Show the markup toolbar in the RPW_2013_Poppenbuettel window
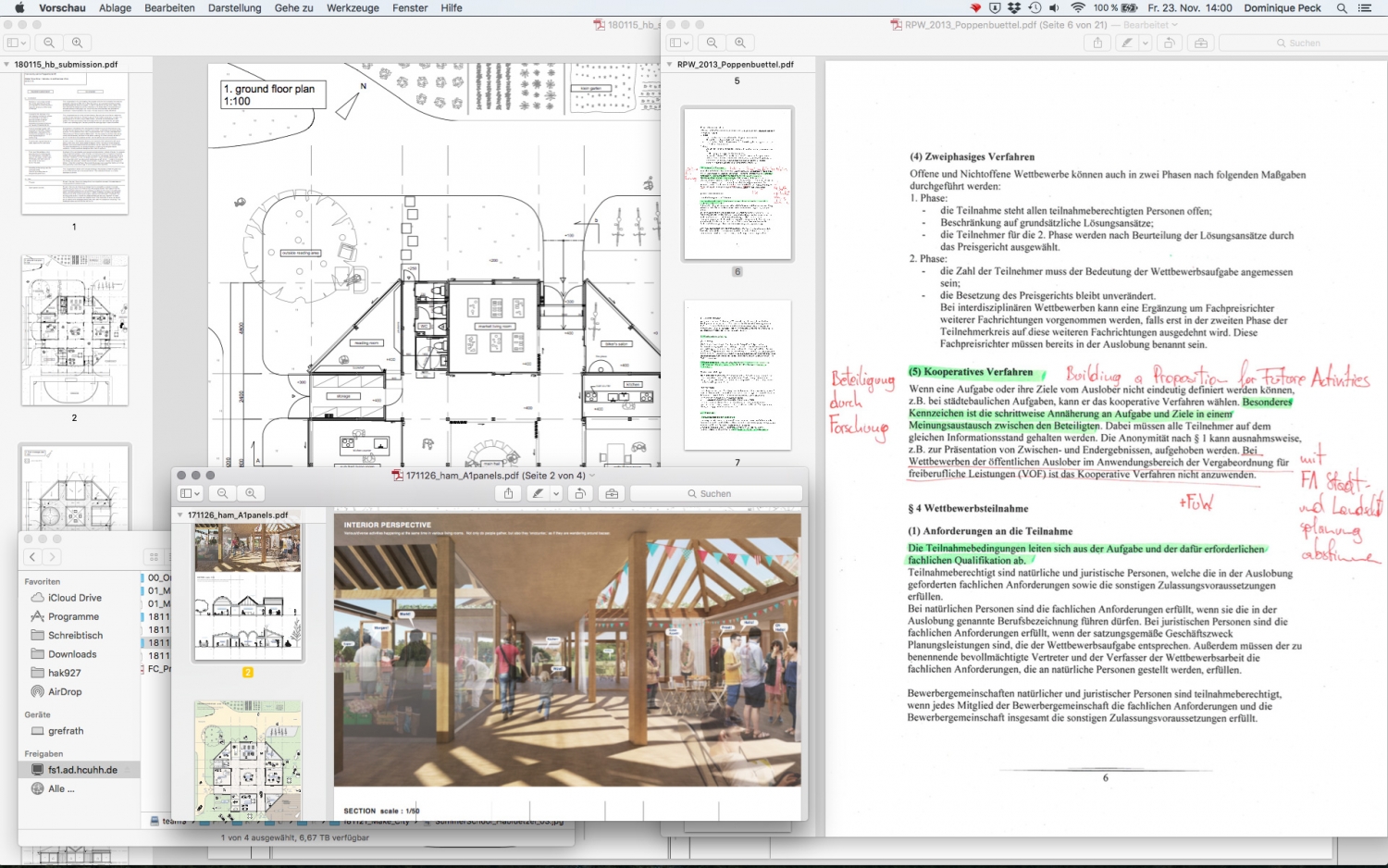Image resolution: width=1388 pixels, height=868 pixels. pos(1201,43)
